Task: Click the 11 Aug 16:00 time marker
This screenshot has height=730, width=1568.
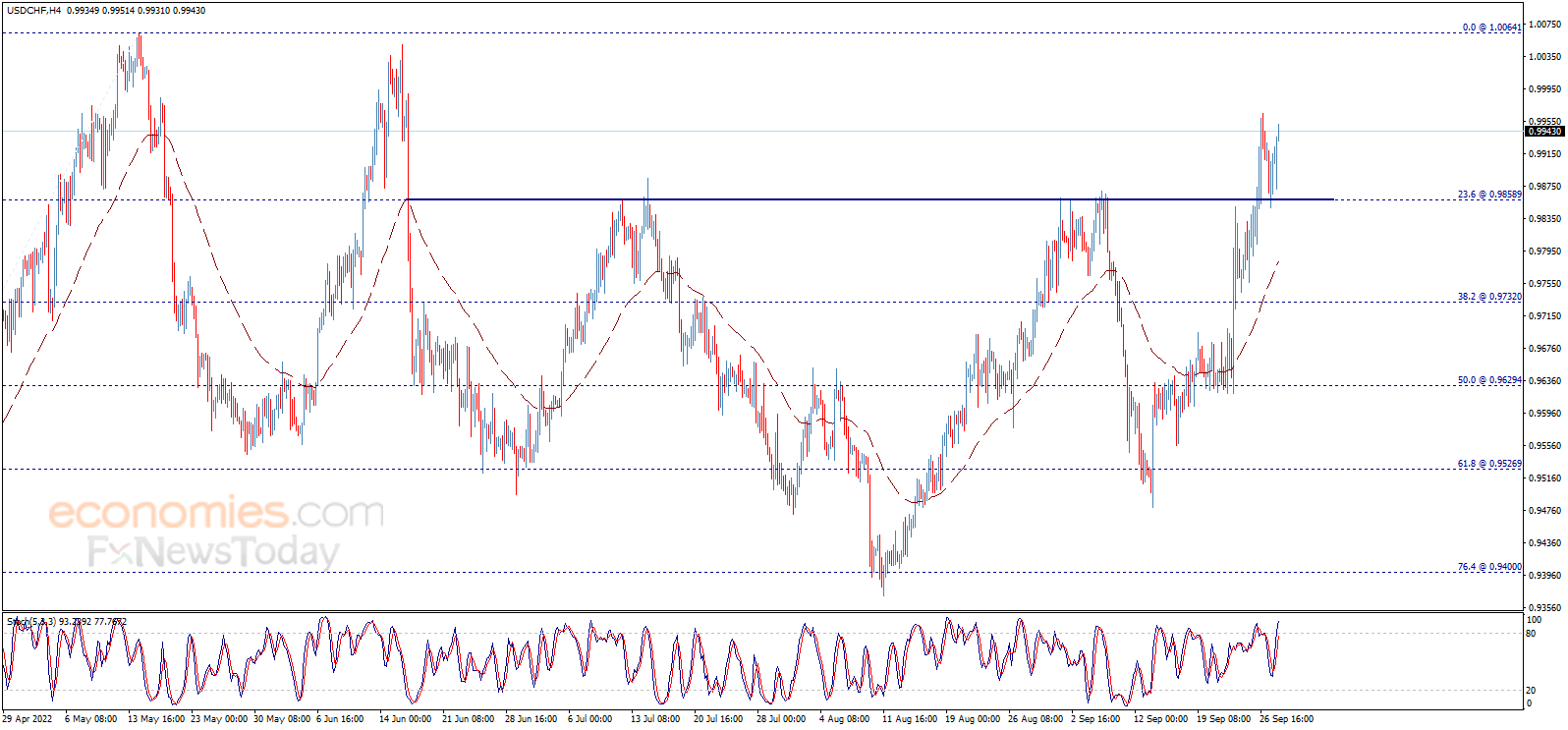Action: [x=909, y=719]
